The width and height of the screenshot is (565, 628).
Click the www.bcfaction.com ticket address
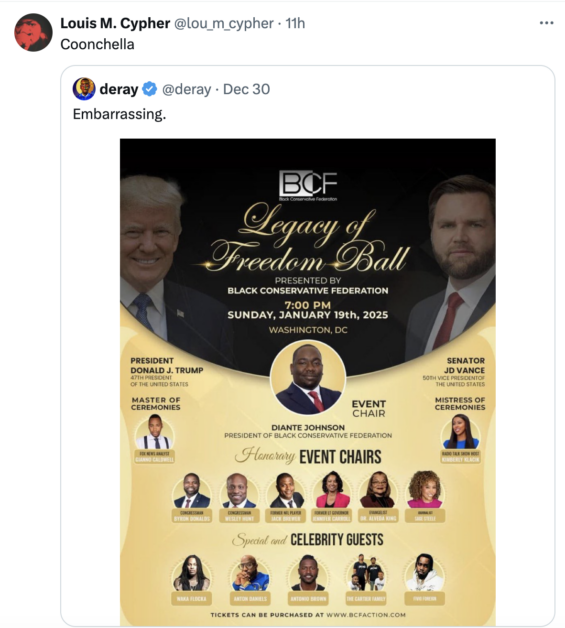click(x=366, y=615)
